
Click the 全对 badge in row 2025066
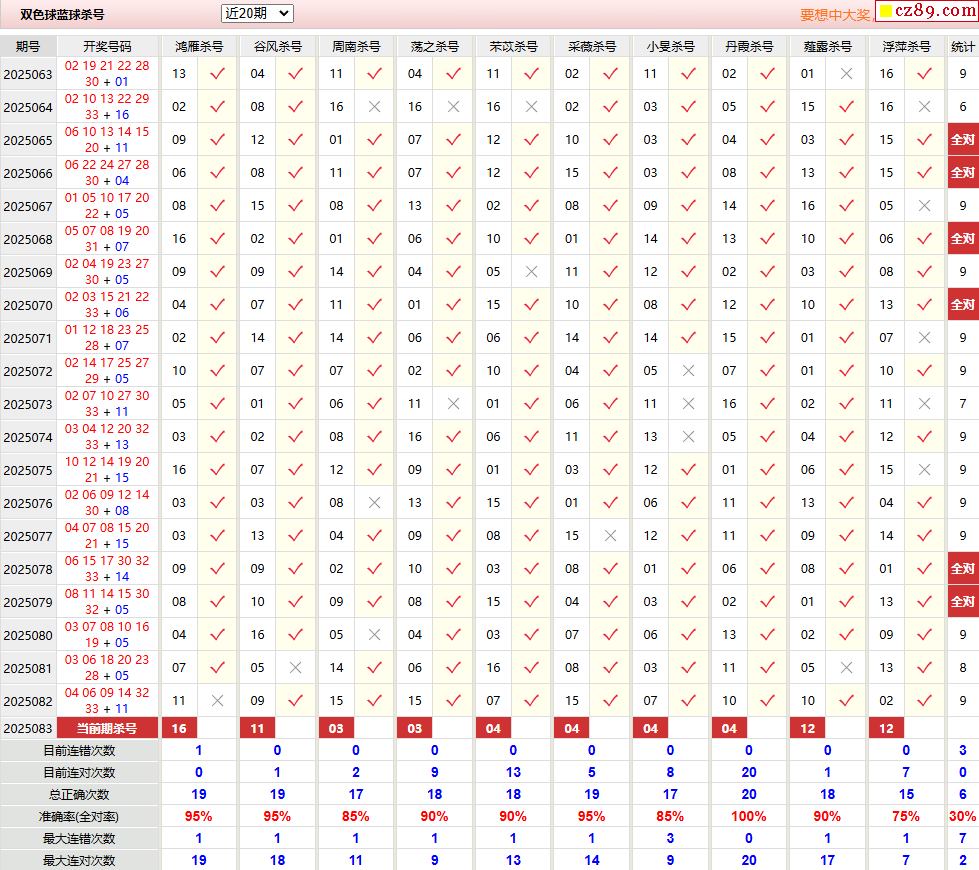point(963,173)
